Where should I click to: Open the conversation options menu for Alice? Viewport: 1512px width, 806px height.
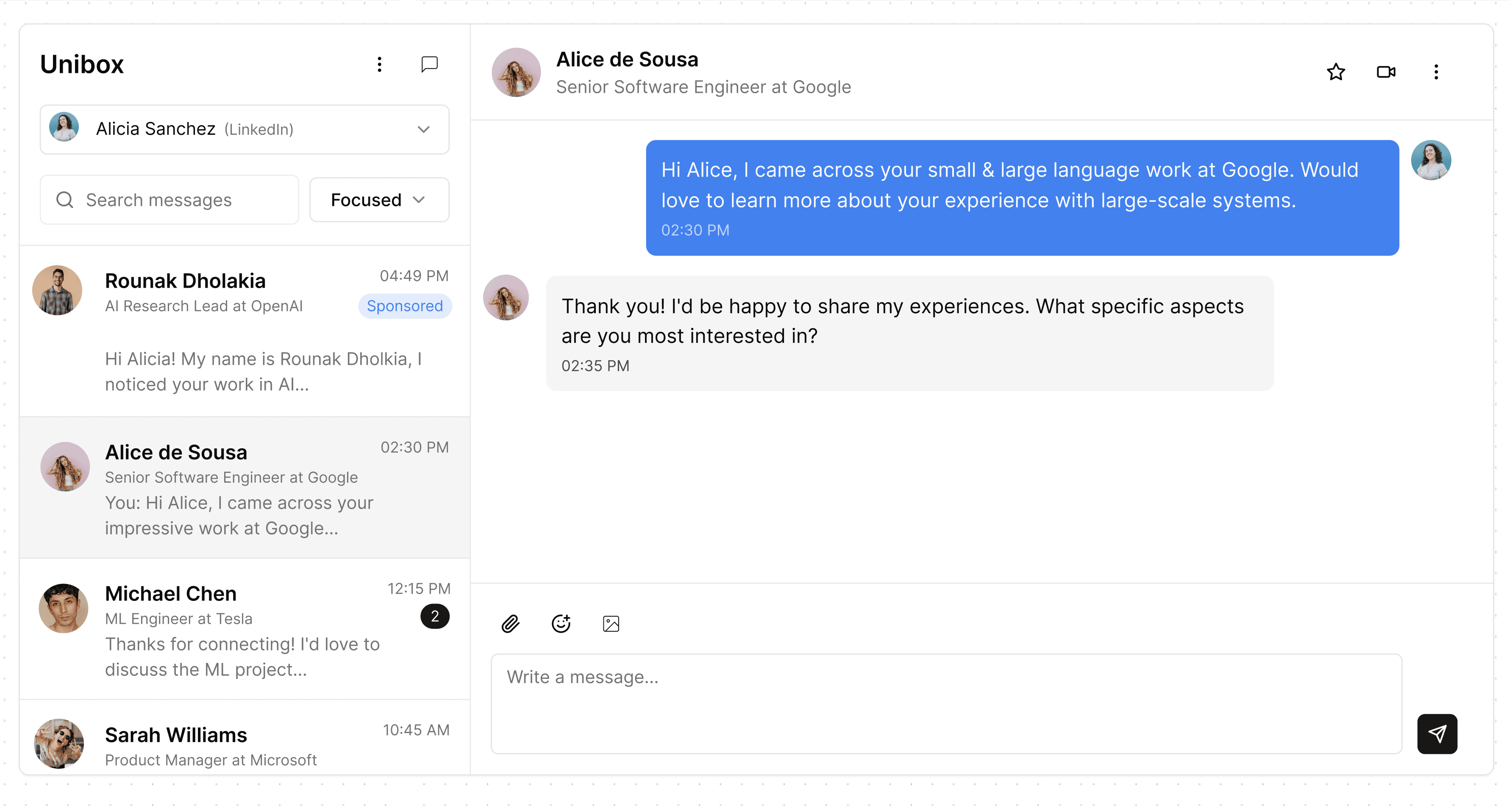pos(1436,72)
